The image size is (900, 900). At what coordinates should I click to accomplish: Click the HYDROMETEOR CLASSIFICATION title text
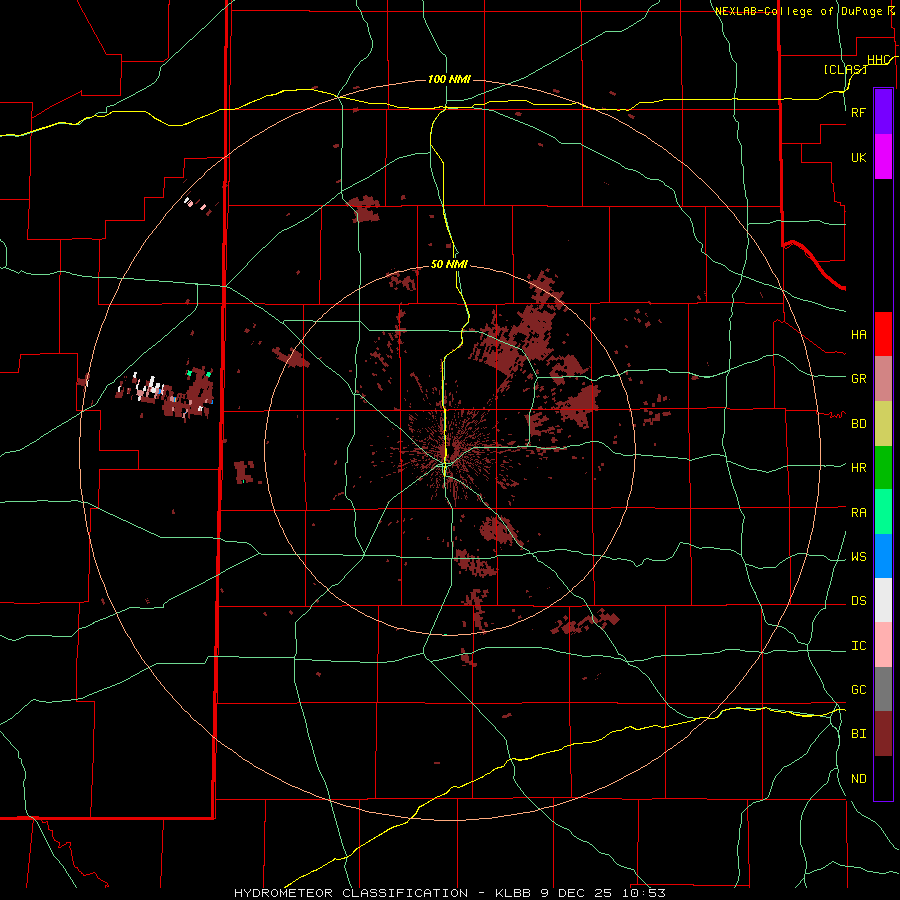(x=351, y=893)
